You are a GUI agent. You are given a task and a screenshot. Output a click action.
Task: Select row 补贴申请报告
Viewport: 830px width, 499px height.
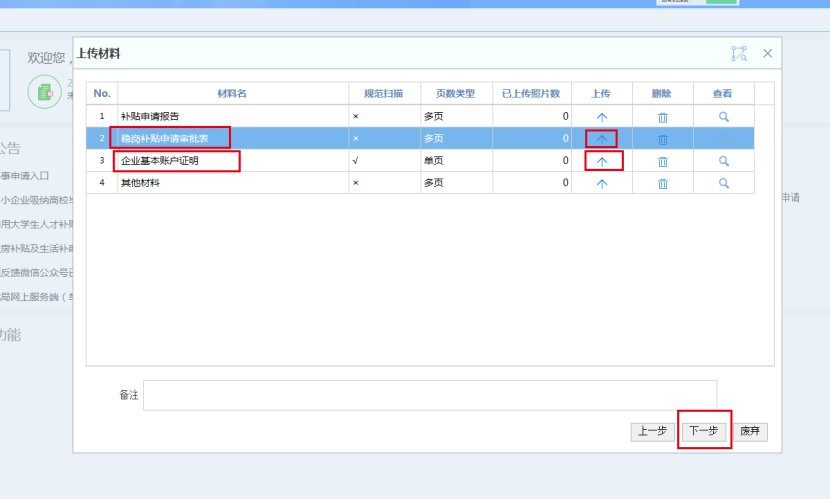[x=420, y=116]
